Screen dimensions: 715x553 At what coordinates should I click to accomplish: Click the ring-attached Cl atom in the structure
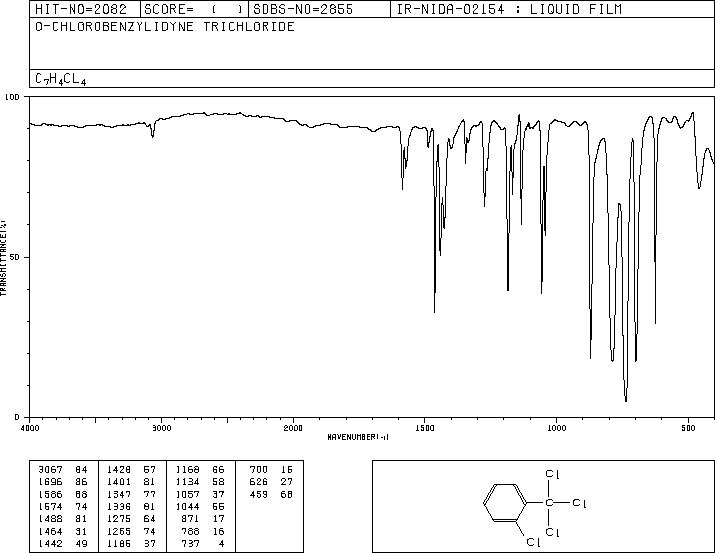point(533,542)
